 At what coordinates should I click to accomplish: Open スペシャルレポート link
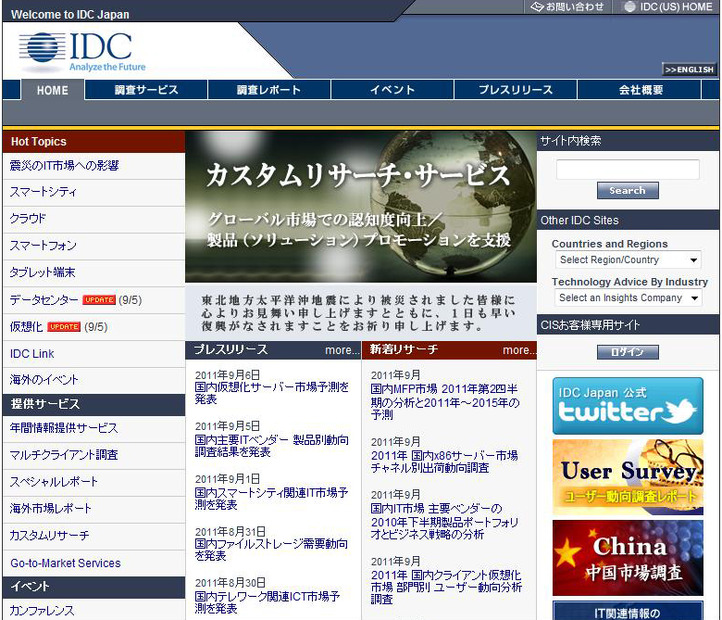53,482
